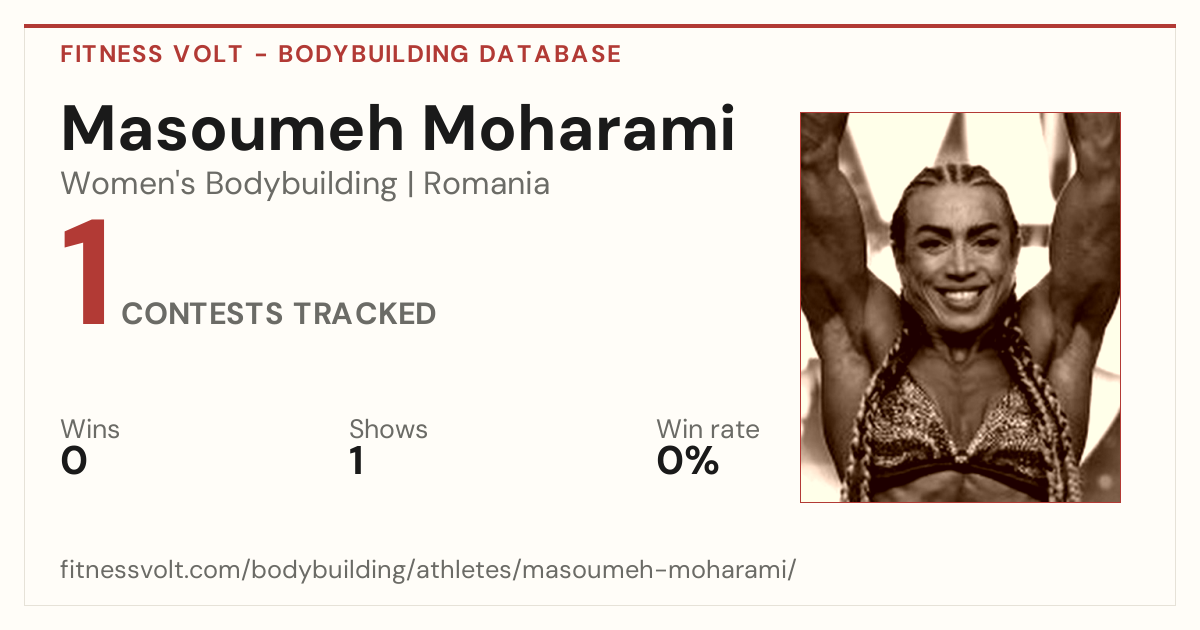Click the athlete photo thumbnail
Image resolution: width=1200 pixels, height=630 pixels.
pos(960,307)
